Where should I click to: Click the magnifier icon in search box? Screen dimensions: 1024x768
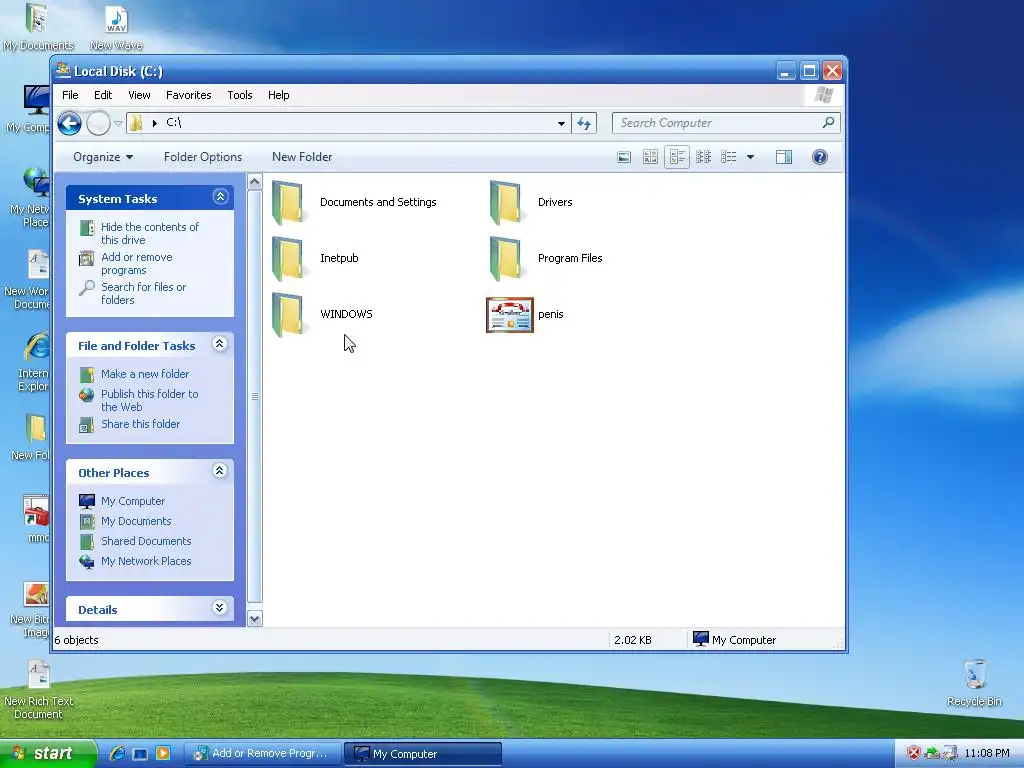[x=829, y=122]
